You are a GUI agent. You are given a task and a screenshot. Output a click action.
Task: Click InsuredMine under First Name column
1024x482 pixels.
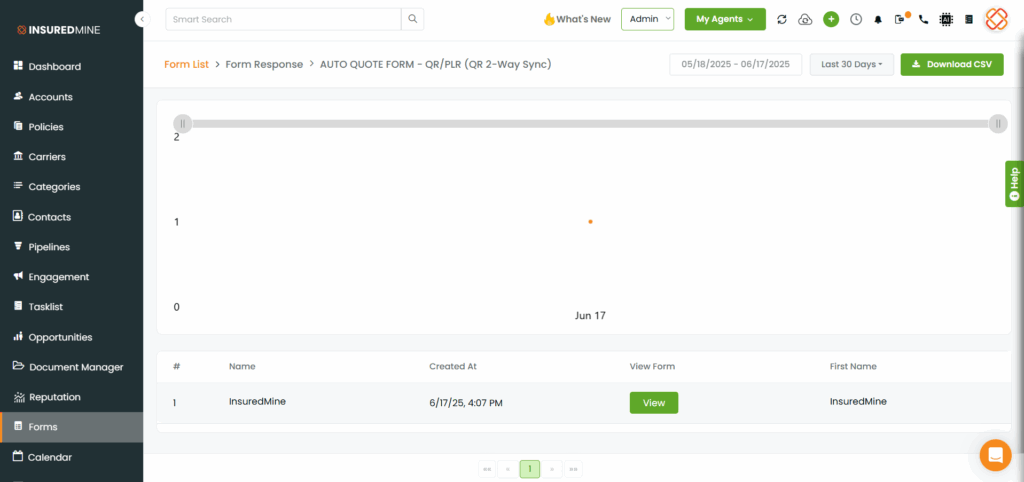(858, 402)
